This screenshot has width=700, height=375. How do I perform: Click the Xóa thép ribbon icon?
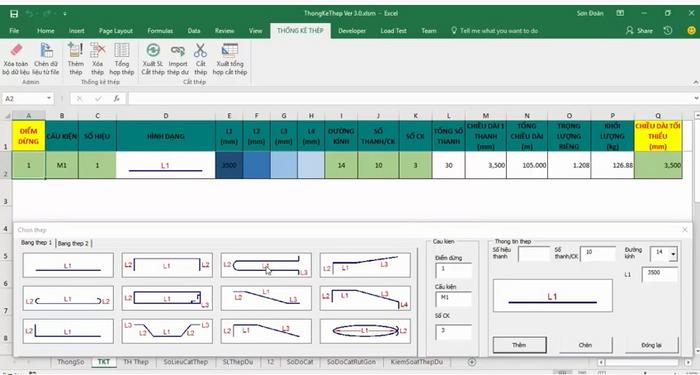[x=97, y=50]
